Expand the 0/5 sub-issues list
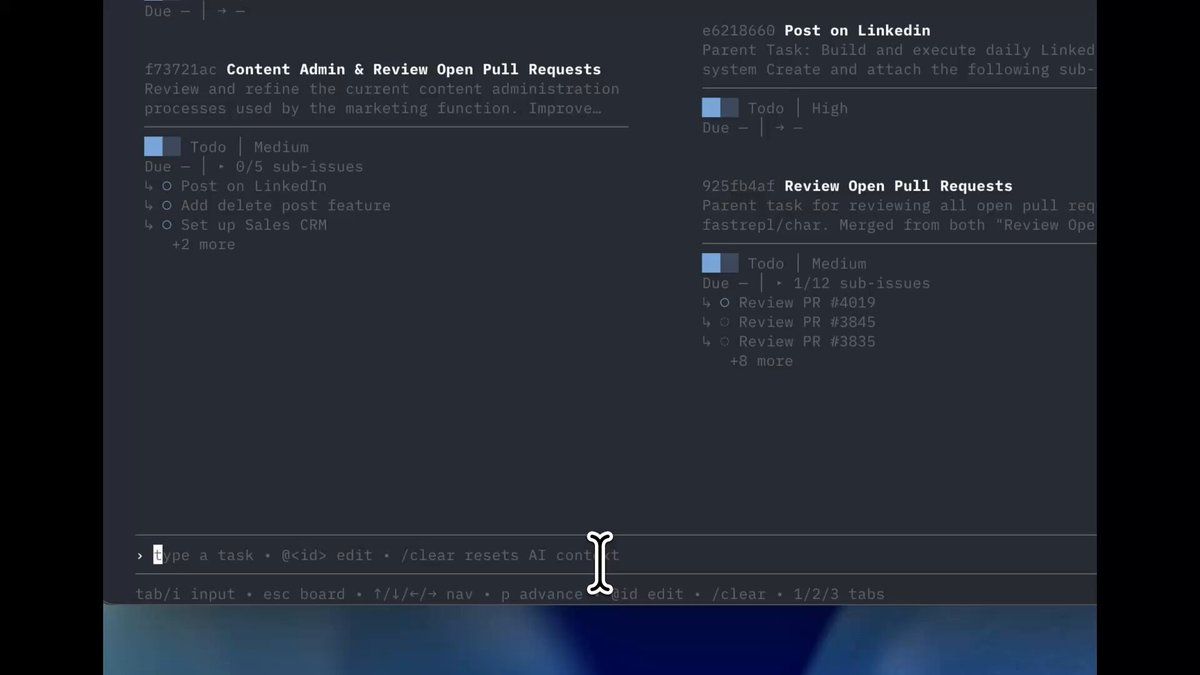 [222, 167]
